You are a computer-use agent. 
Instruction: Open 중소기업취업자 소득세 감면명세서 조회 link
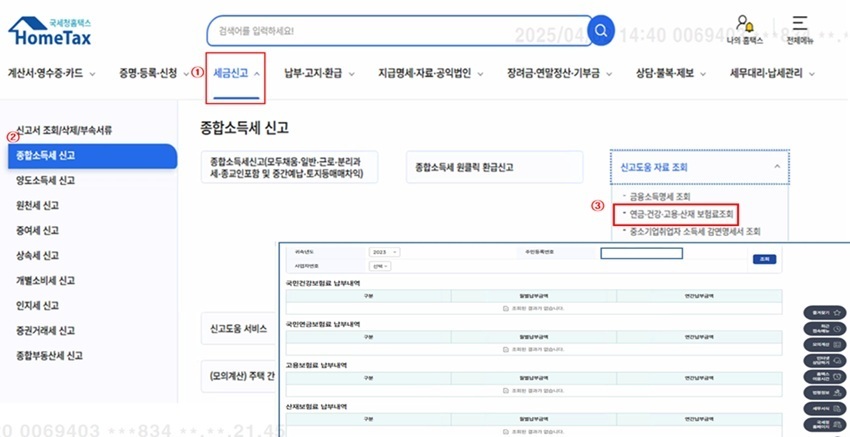[x=695, y=232]
